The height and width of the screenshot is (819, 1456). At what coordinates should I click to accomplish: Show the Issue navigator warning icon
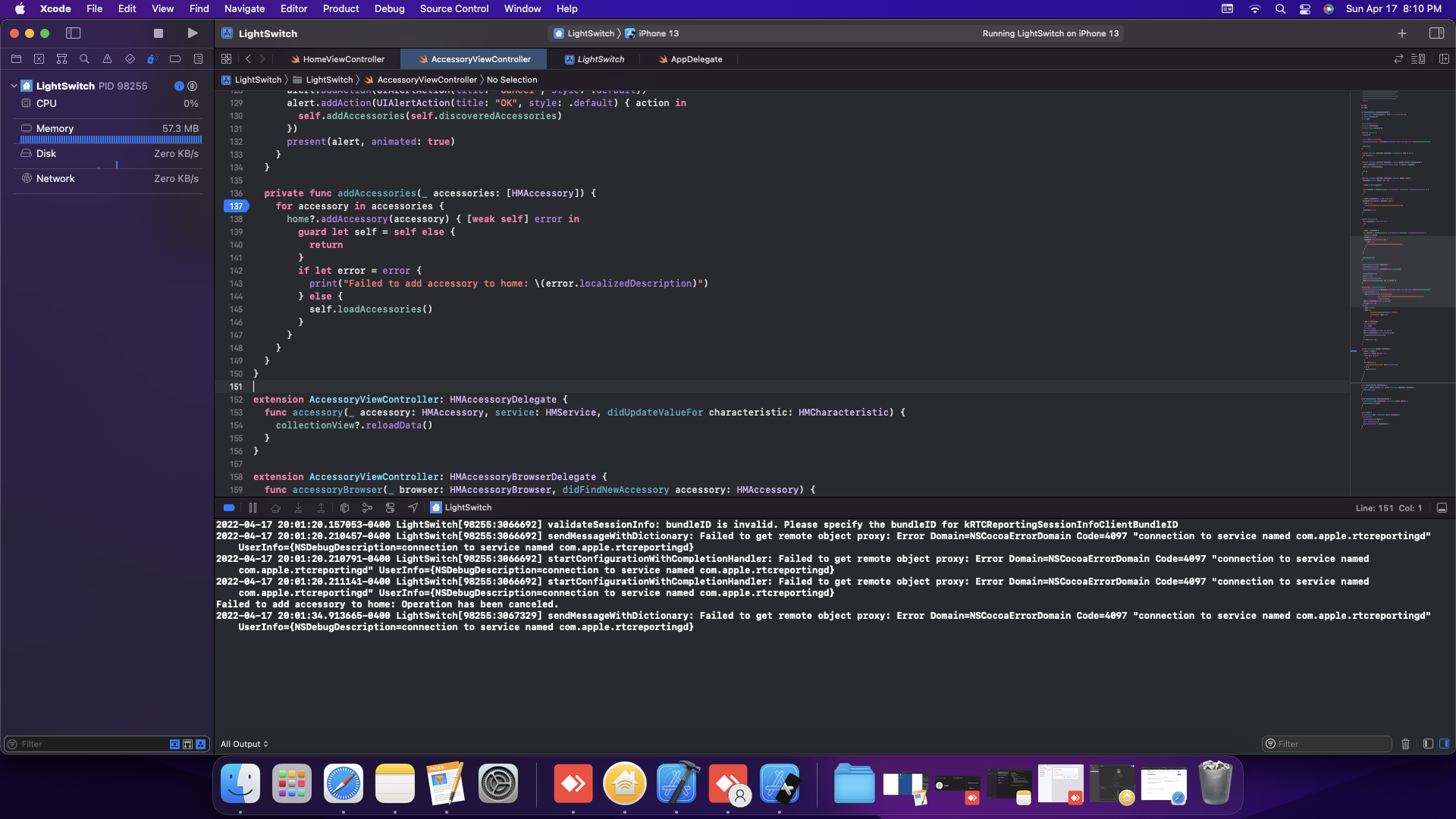tap(107, 59)
